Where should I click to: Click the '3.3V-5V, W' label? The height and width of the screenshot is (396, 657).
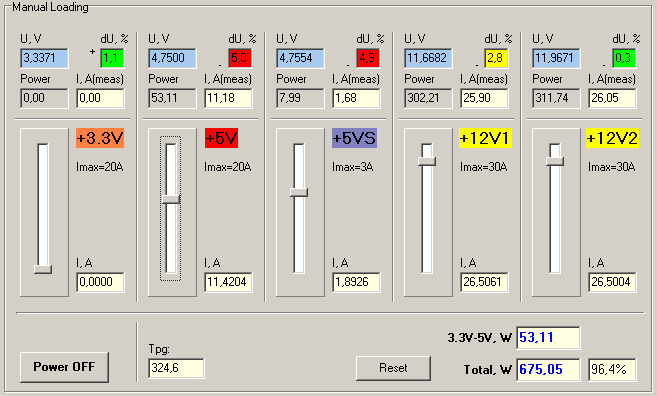click(x=480, y=338)
